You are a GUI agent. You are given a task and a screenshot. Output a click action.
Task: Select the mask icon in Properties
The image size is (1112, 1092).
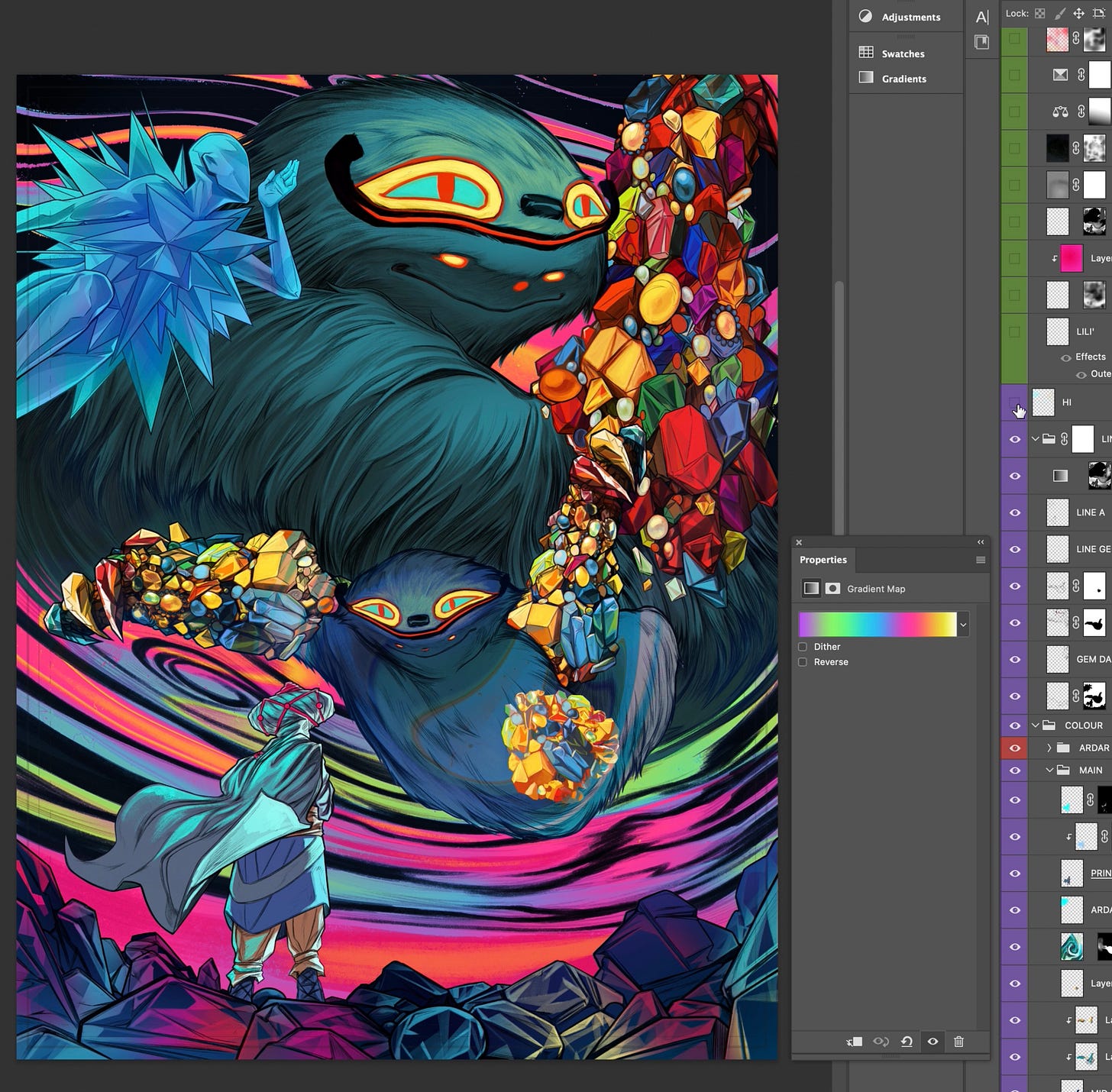pos(832,588)
